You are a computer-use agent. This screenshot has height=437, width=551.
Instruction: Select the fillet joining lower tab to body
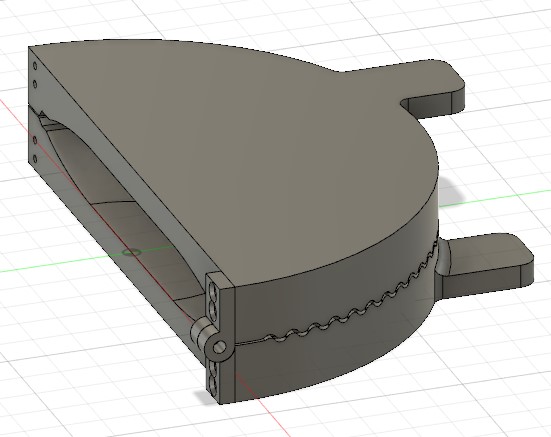[x=442, y=260]
